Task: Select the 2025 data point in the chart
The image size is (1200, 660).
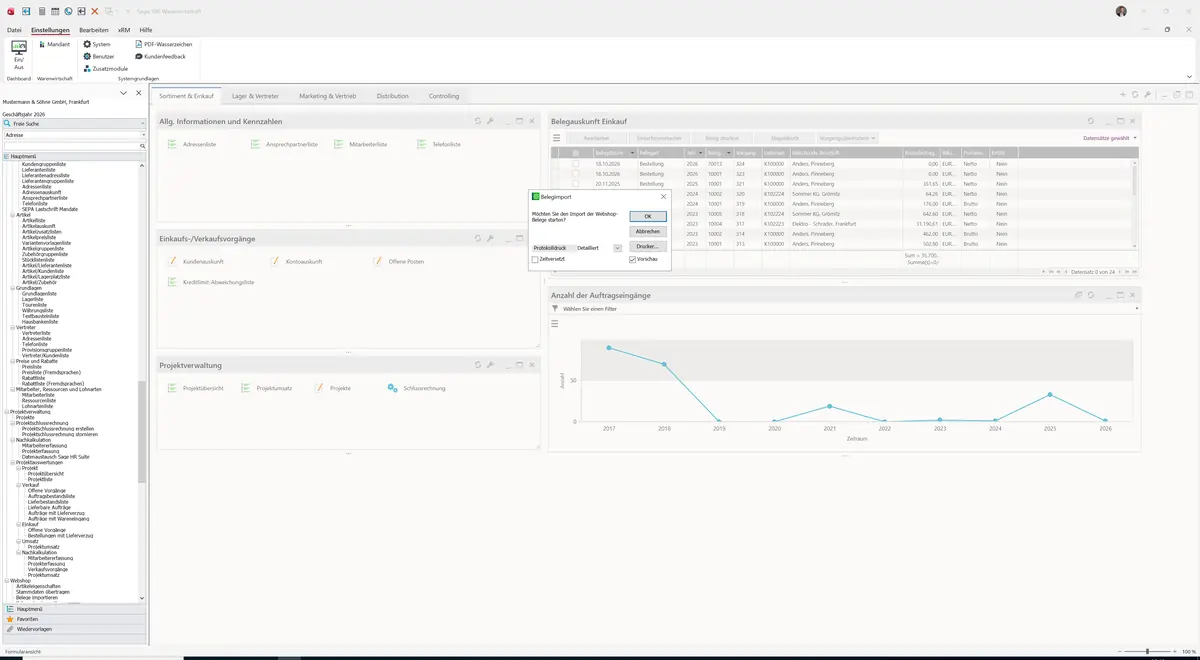Action: click(x=1050, y=394)
